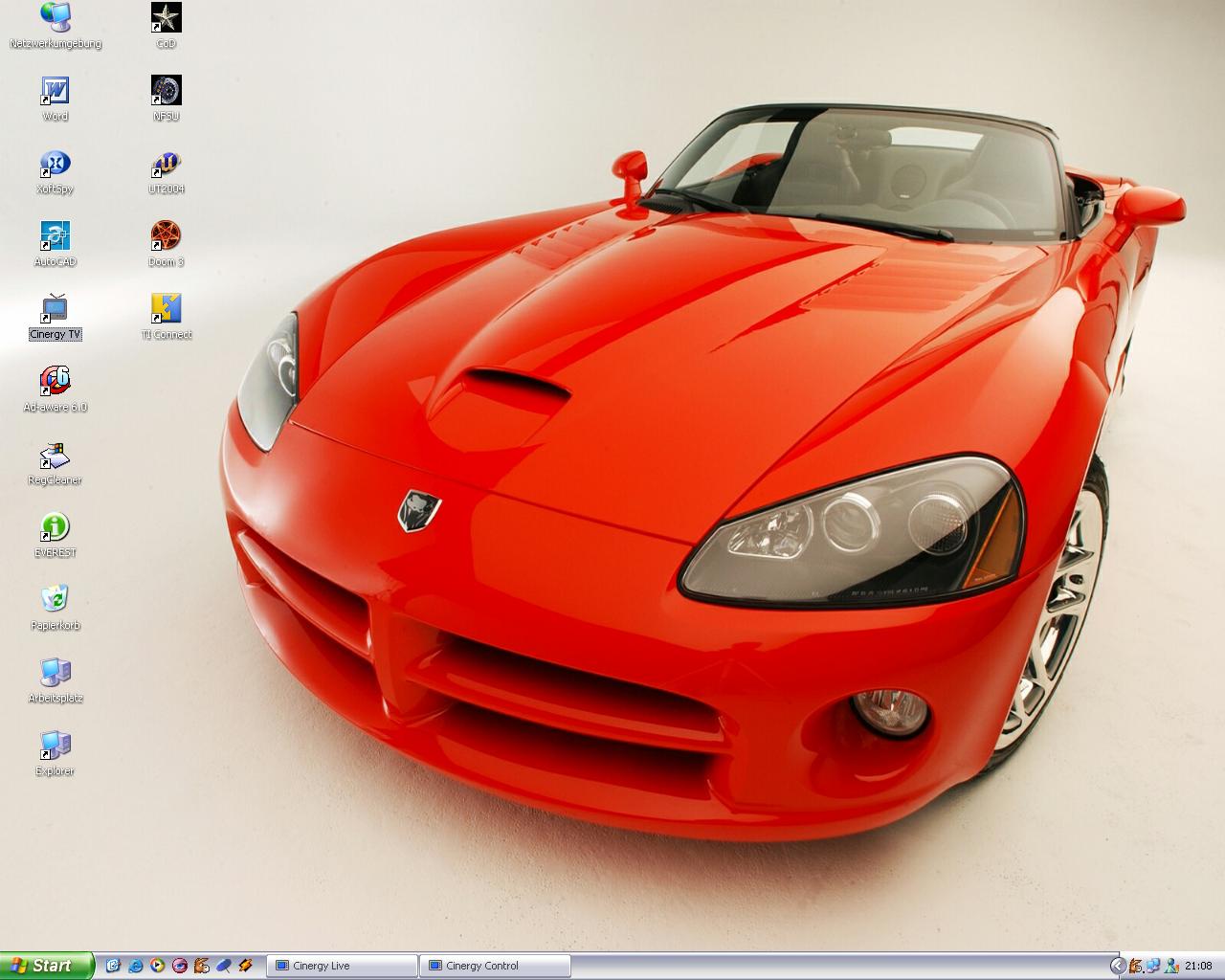Screen dimensions: 1225x980
Task: Select the XoftSpy desktop shortcut
Action: click(x=55, y=164)
